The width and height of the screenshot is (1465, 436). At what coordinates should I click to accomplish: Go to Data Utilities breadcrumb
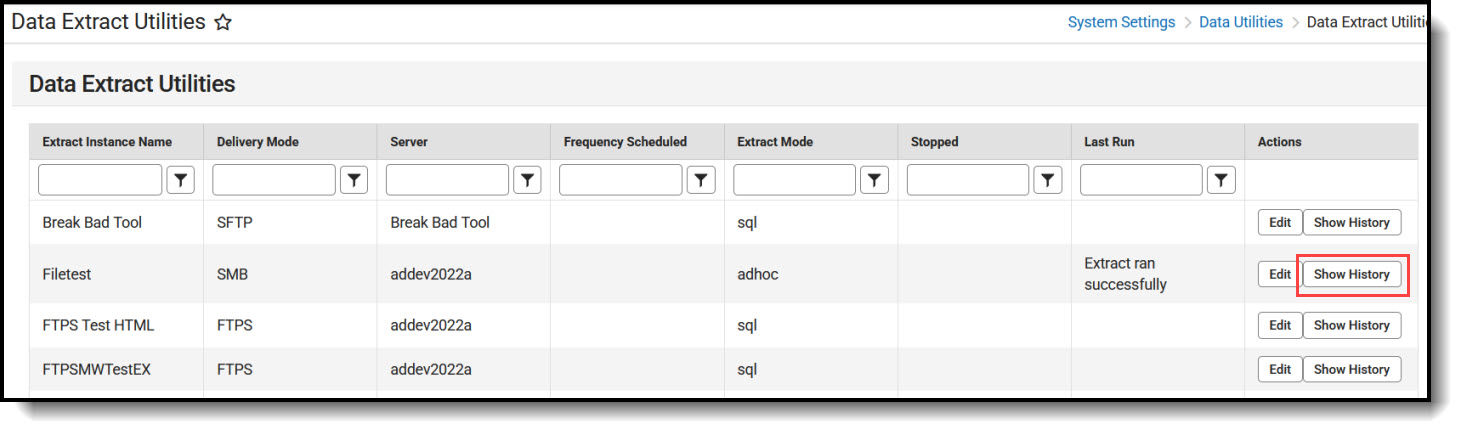(1240, 22)
